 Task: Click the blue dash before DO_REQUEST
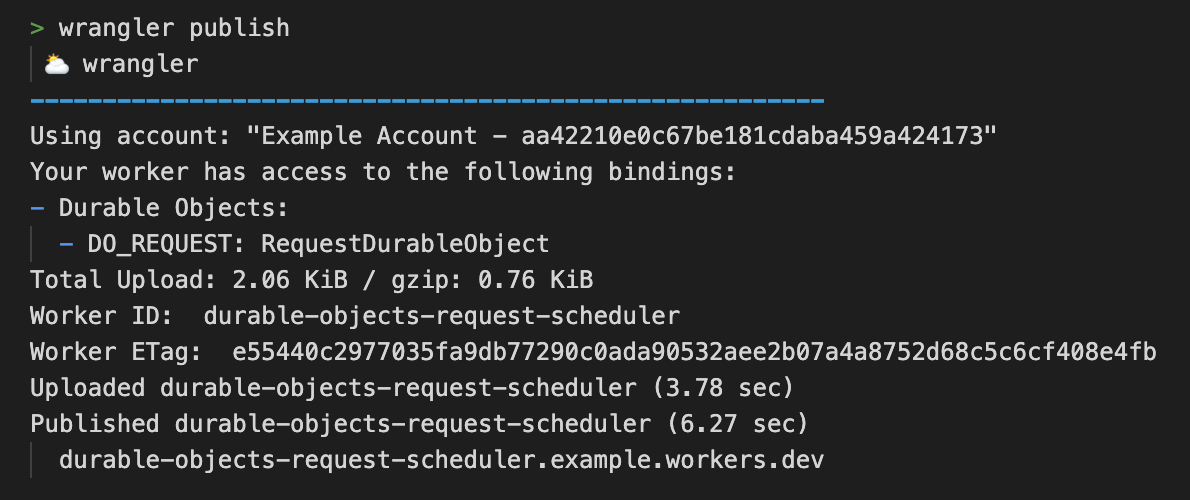click(66, 244)
